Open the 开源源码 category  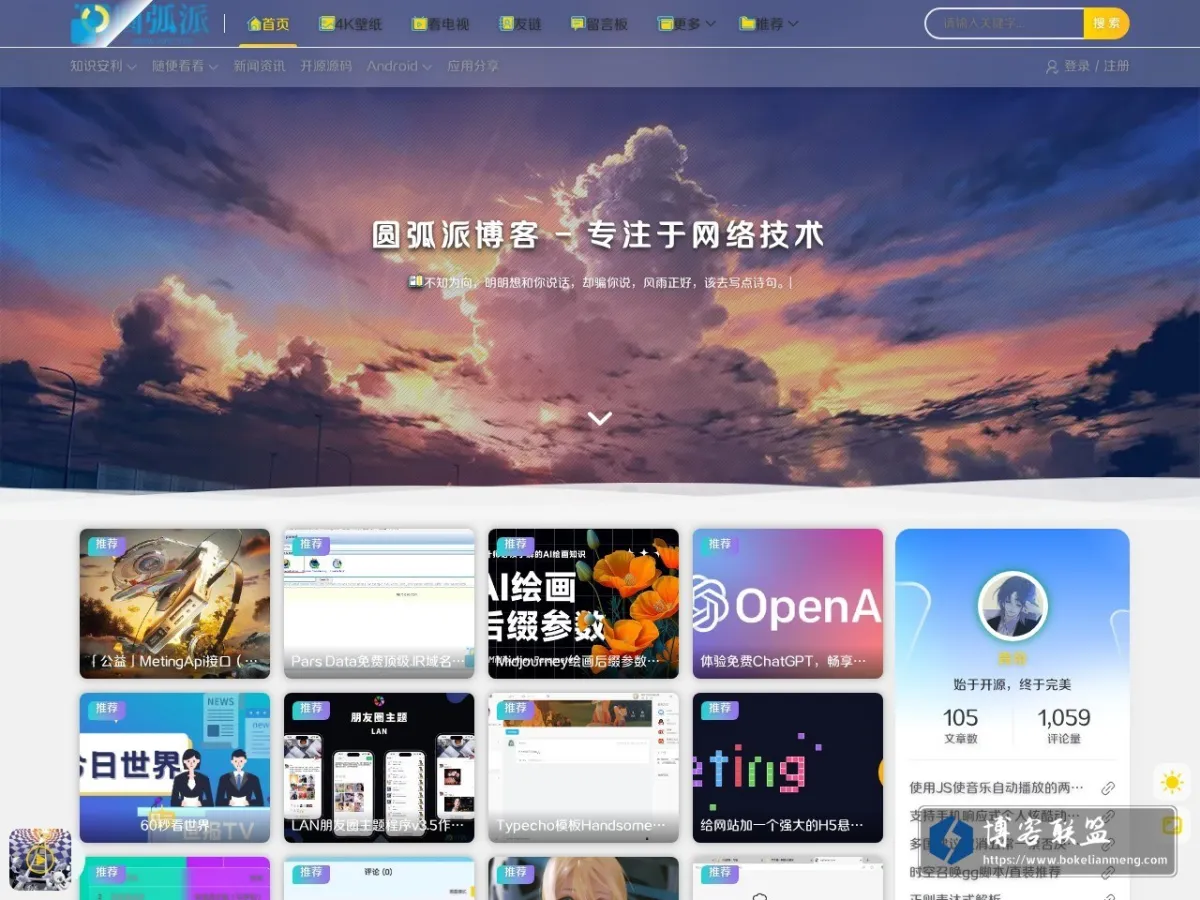(x=326, y=66)
